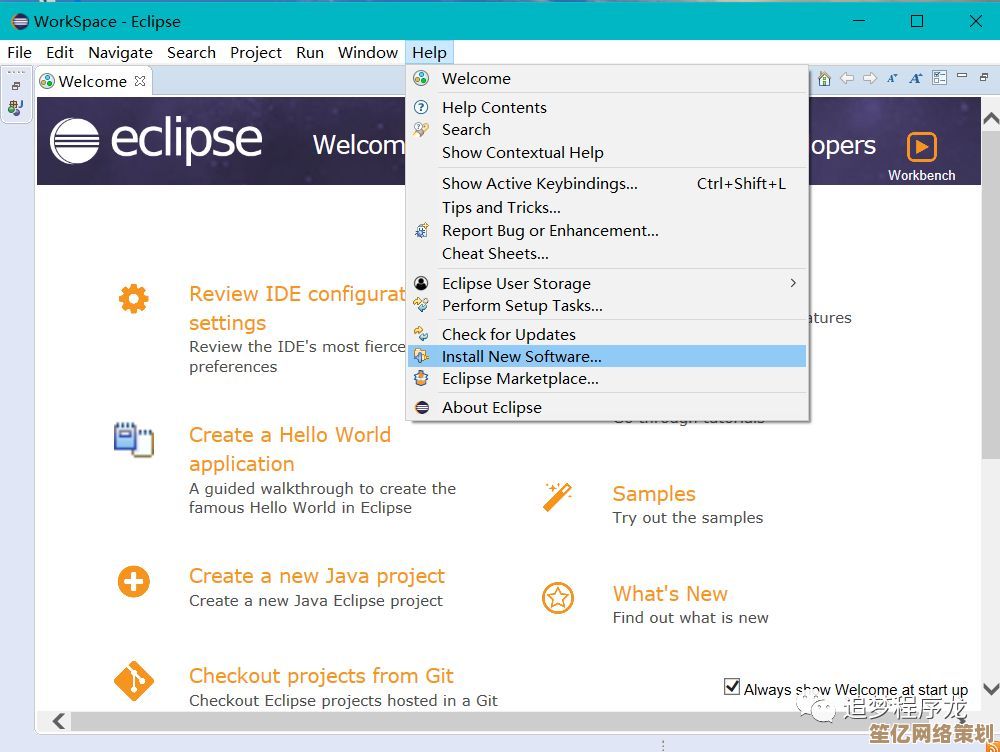
Task: Choose Eclipse Marketplace from Help menu
Action: tap(520, 379)
